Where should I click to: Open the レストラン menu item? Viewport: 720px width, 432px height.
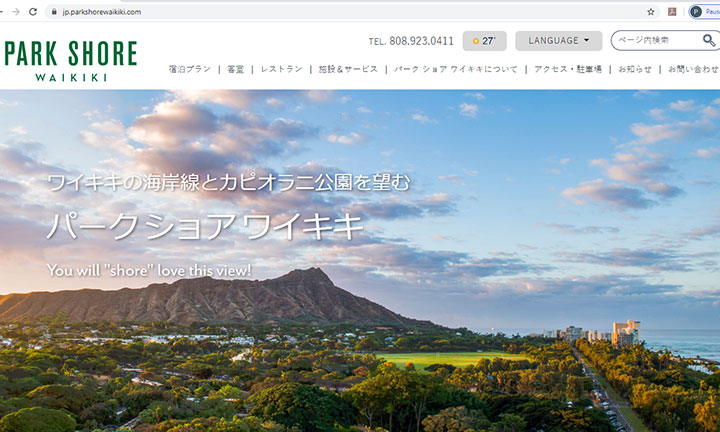pyautogui.click(x=281, y=69)
